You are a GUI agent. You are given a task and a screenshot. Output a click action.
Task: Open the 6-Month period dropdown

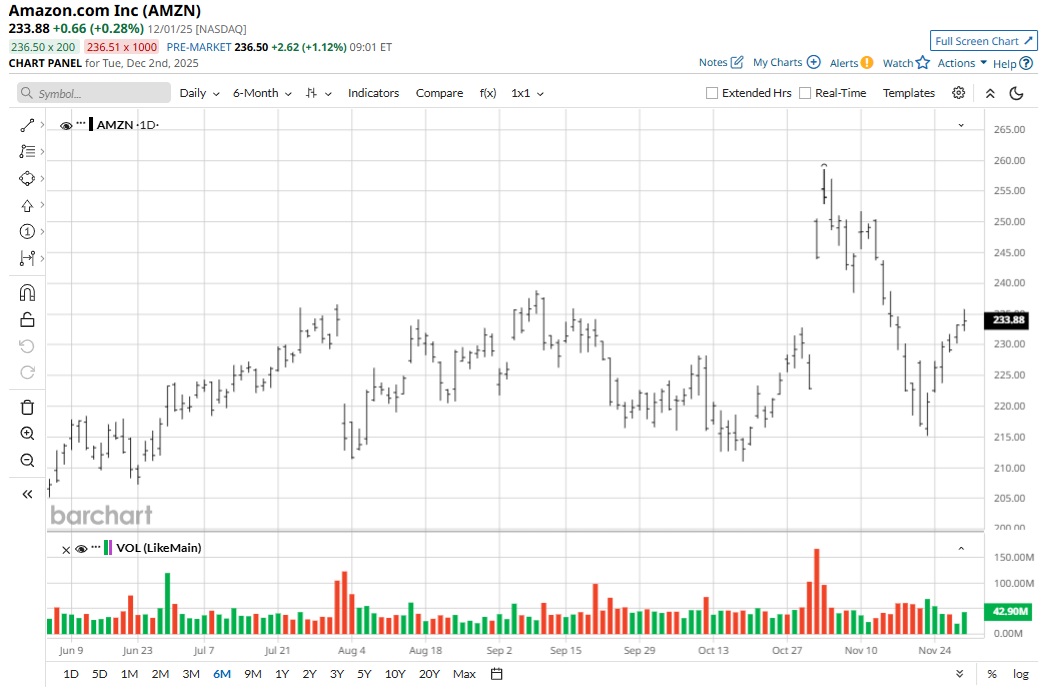pos(262,93)
